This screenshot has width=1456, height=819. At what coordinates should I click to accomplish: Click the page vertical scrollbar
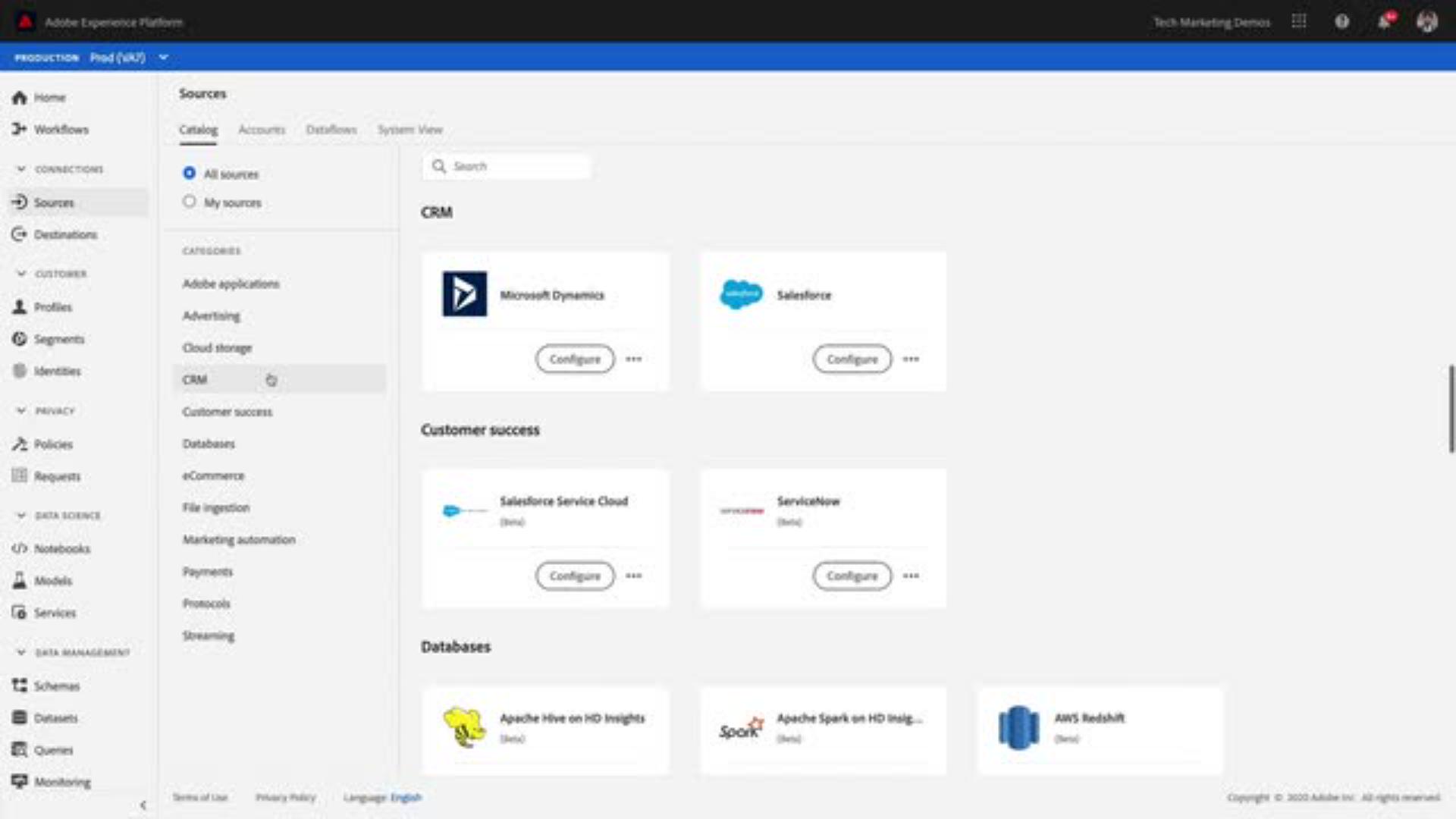click(1451, 409)
